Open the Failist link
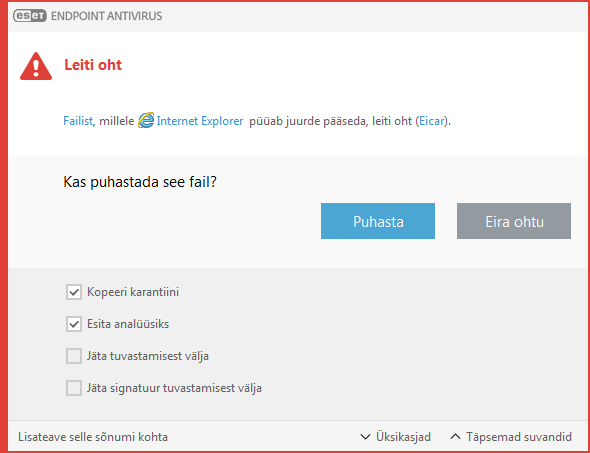 point(78,121)
